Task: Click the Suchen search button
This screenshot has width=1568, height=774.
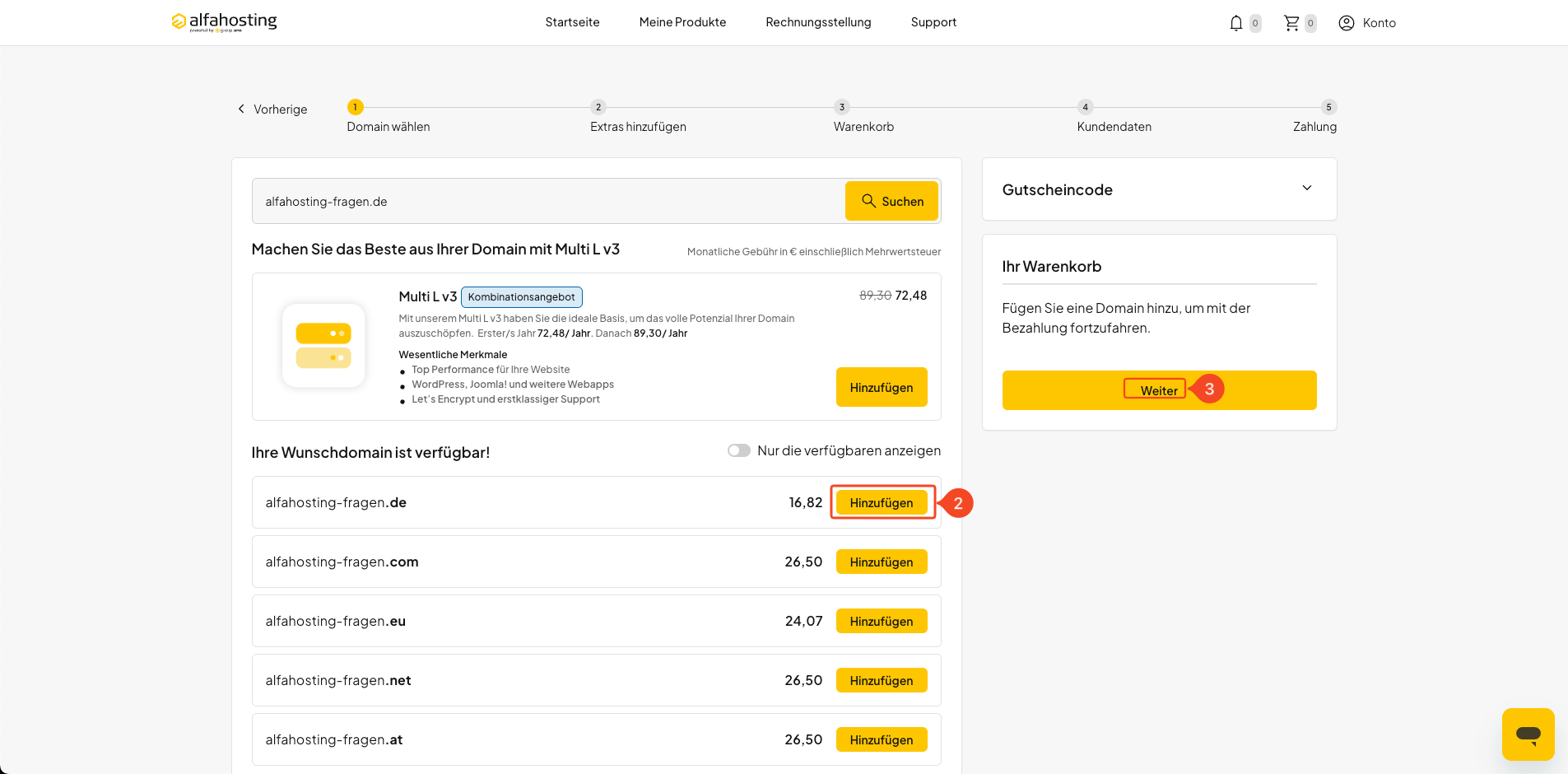Action: pos(891,201)
